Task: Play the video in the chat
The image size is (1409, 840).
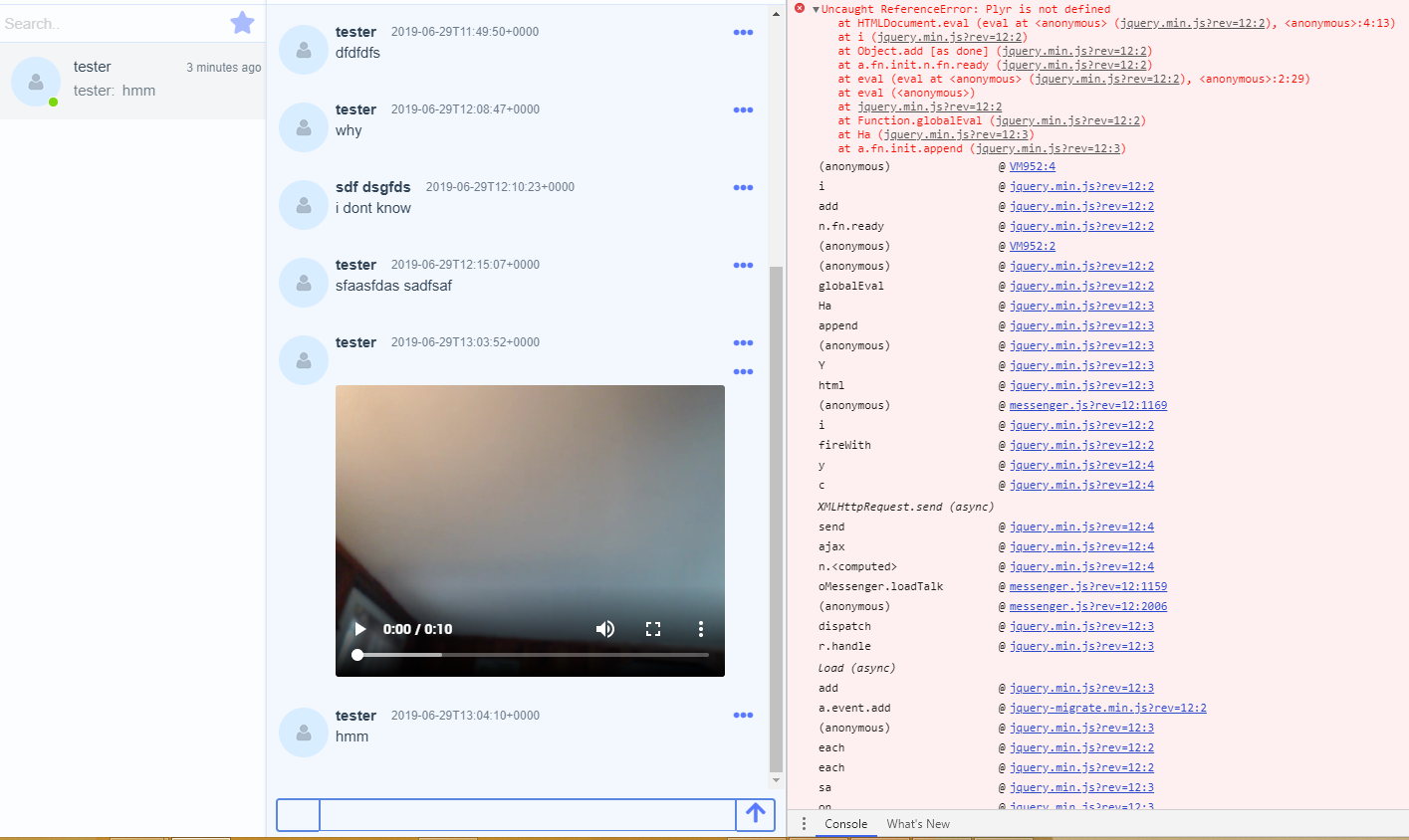Action: tap(360, 629)
